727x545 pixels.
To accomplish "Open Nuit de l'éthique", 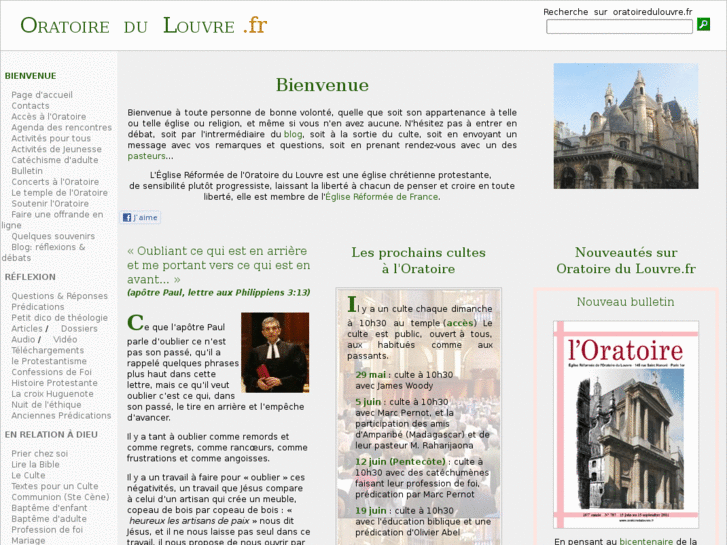I will [x=46, y=405].
